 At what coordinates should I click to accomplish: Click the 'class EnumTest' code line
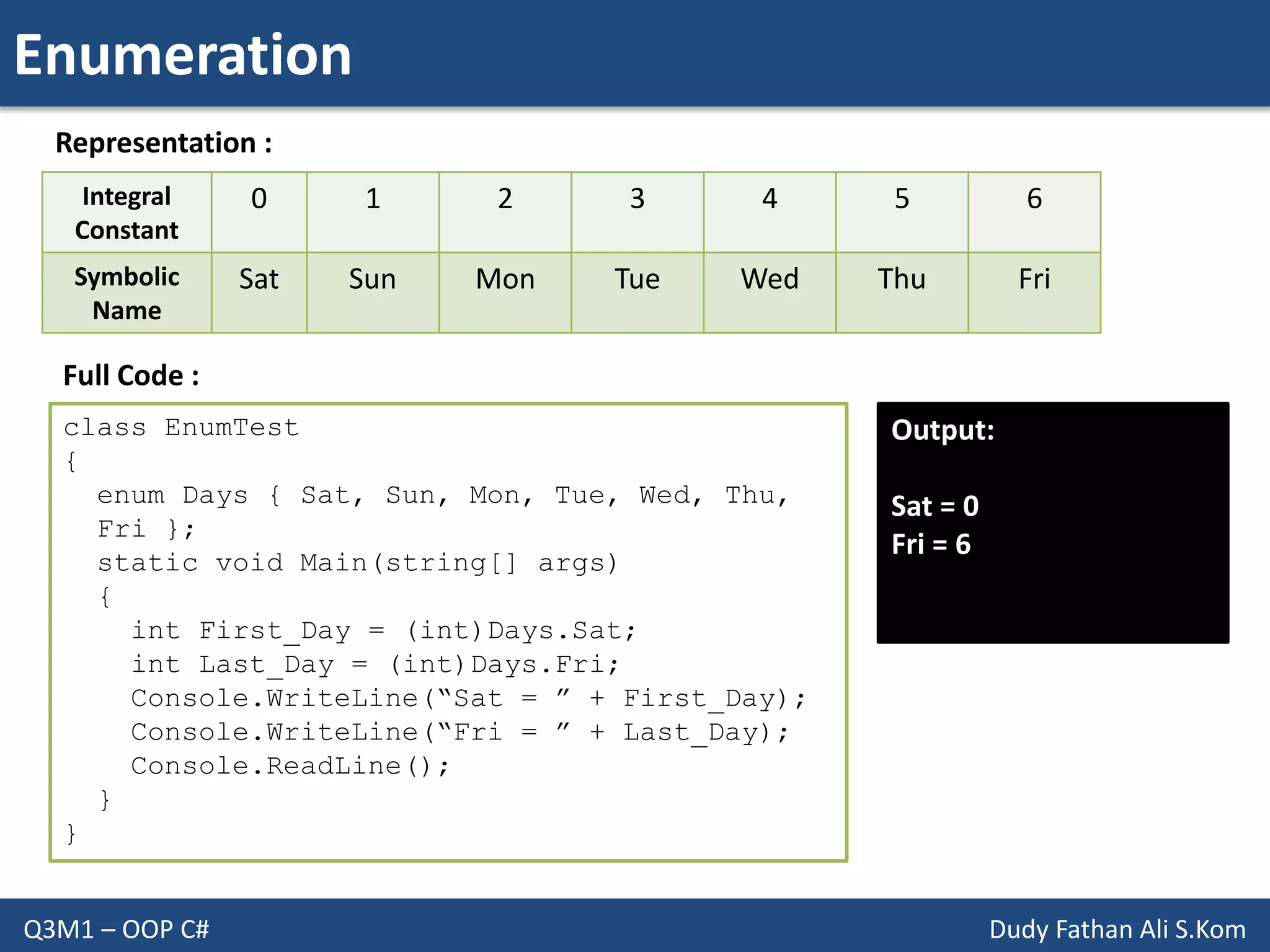click(182, 428)
